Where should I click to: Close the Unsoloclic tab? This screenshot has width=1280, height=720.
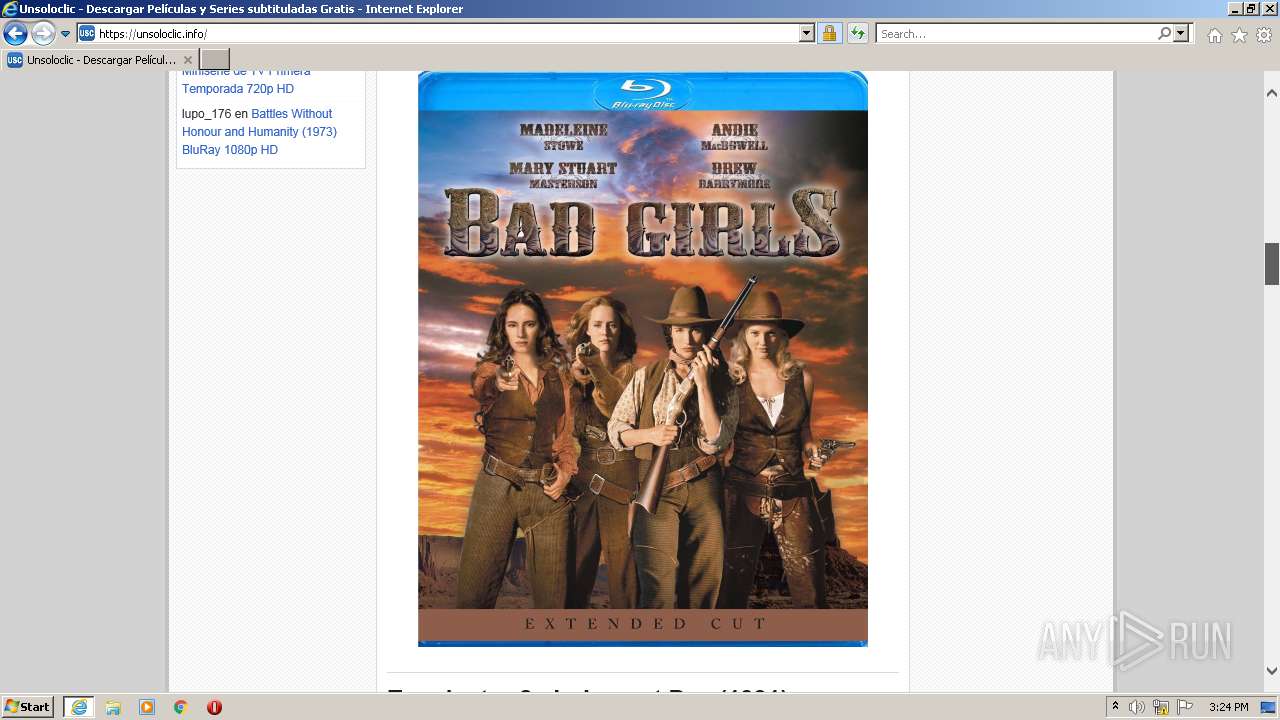tap(188, 60)
